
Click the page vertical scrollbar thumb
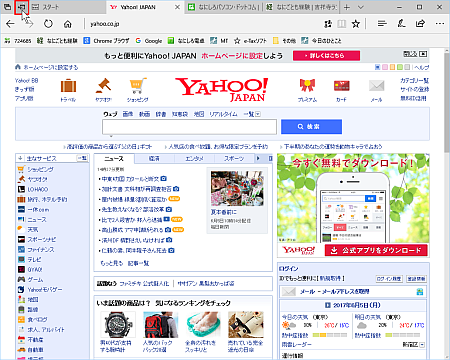coord(447,103)
